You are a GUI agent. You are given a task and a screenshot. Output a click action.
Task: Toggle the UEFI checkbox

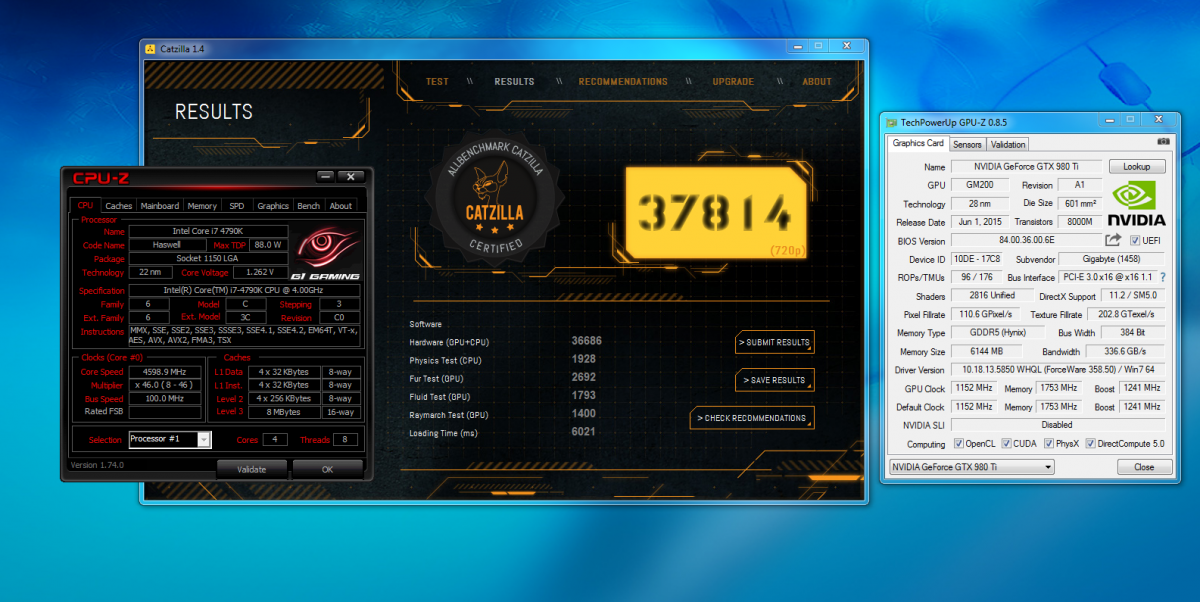pyautogui.click(x=1135, y=241)
